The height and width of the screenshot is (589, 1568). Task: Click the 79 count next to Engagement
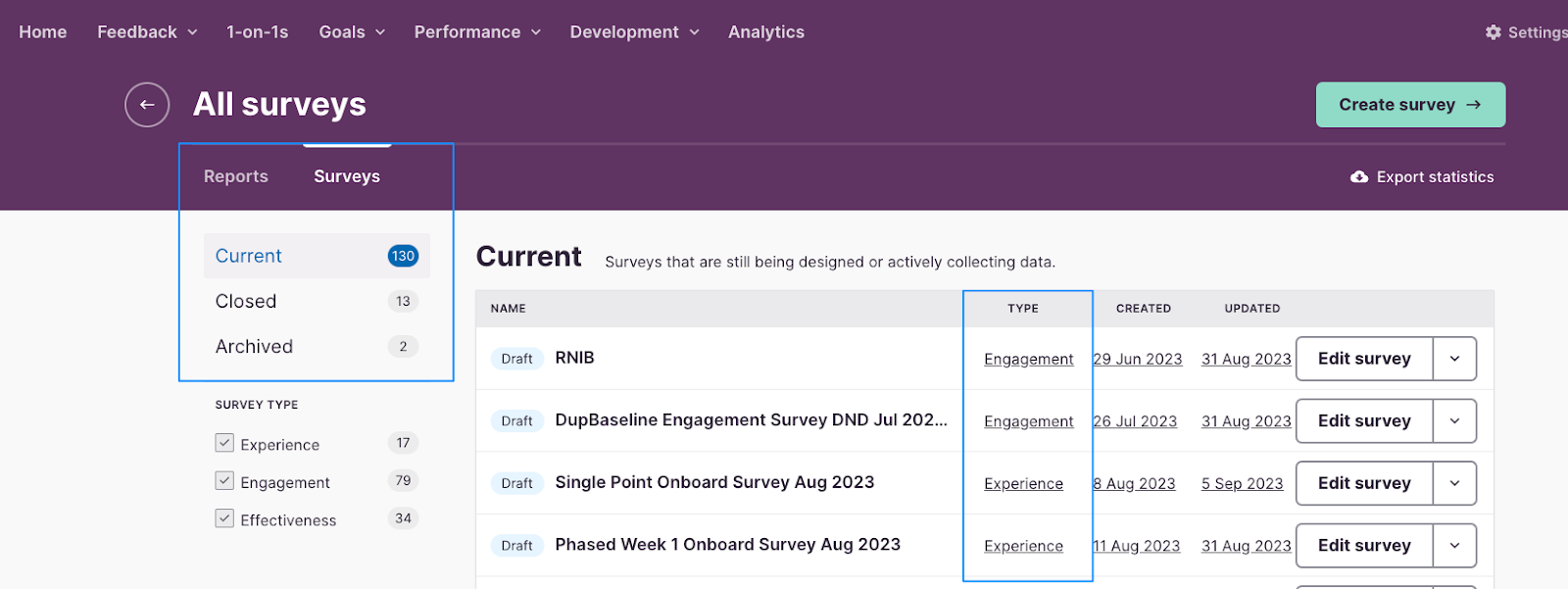coord(403,480)
